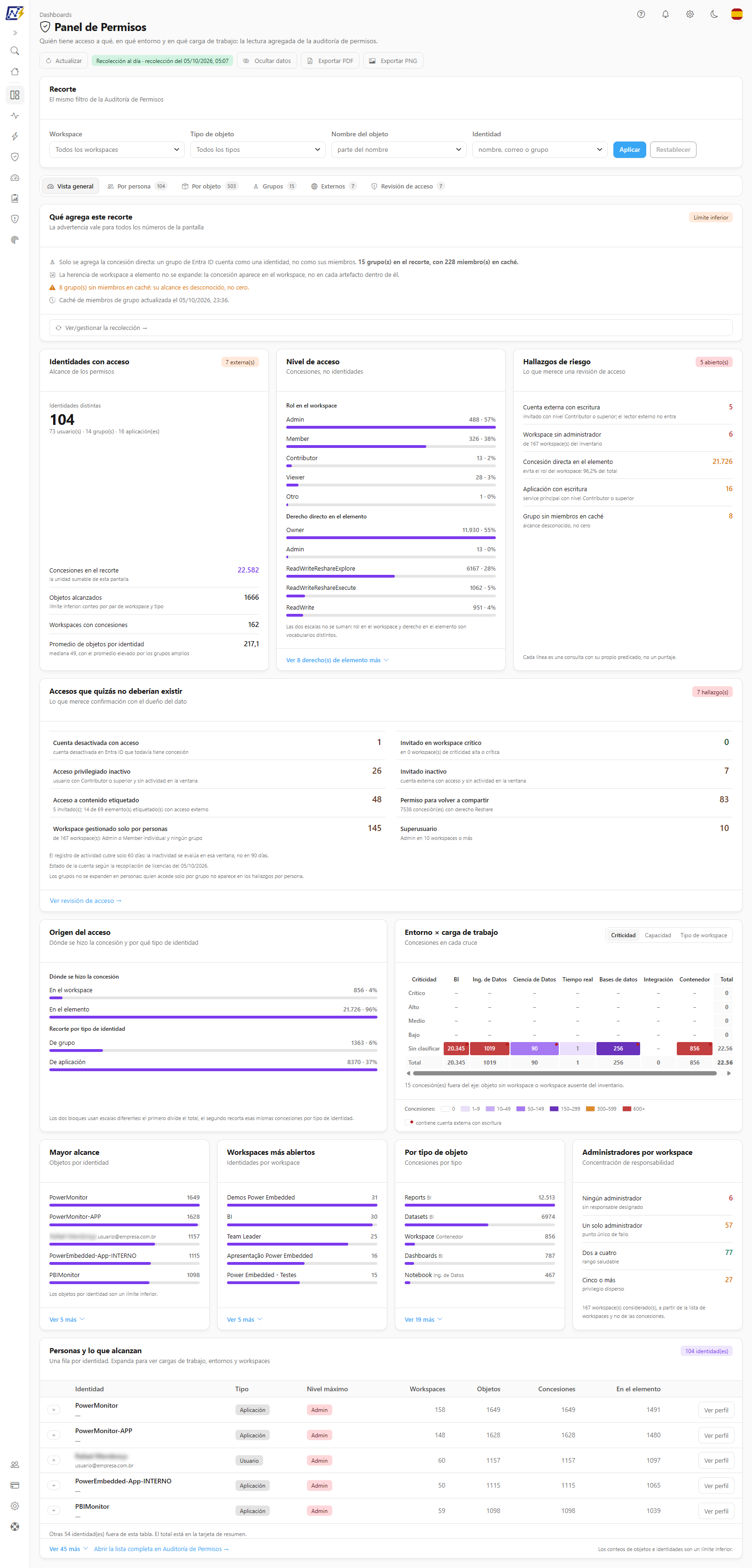Screen dimensions: 752x1568
Task: Switch to the Por persona tab
Action: click(x=137, y=186)
